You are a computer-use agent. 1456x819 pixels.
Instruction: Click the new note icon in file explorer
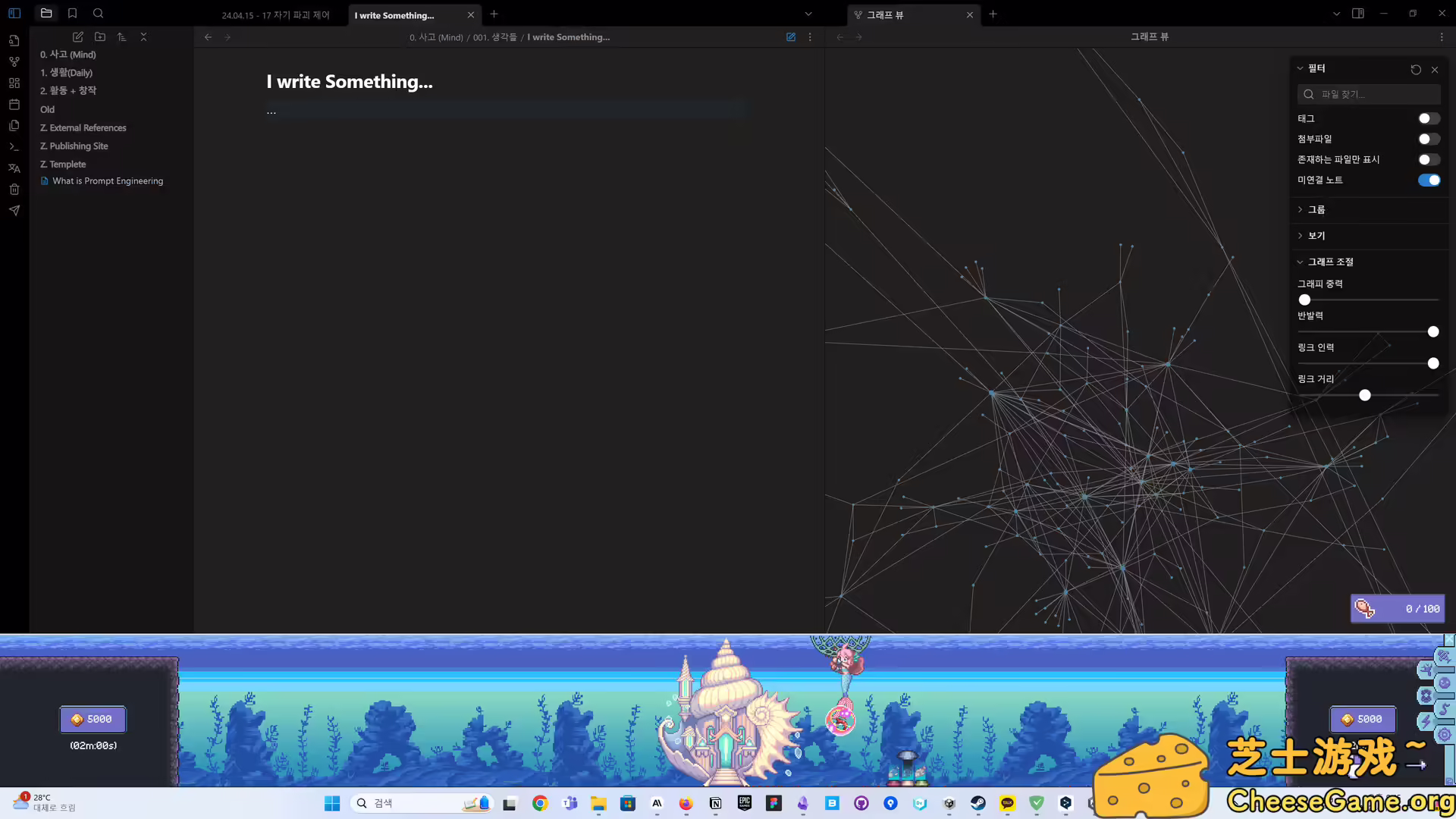click(x=77, y=36)
